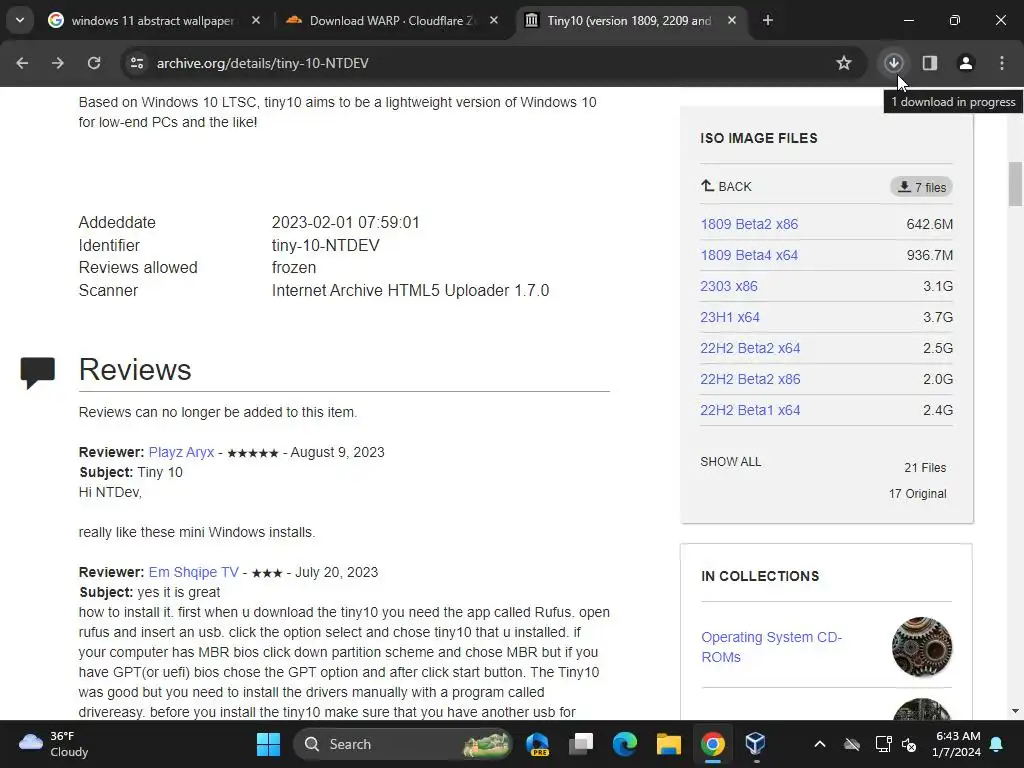
Task: Open File Explorer from taskbar
Action: (x=669, y=744)
